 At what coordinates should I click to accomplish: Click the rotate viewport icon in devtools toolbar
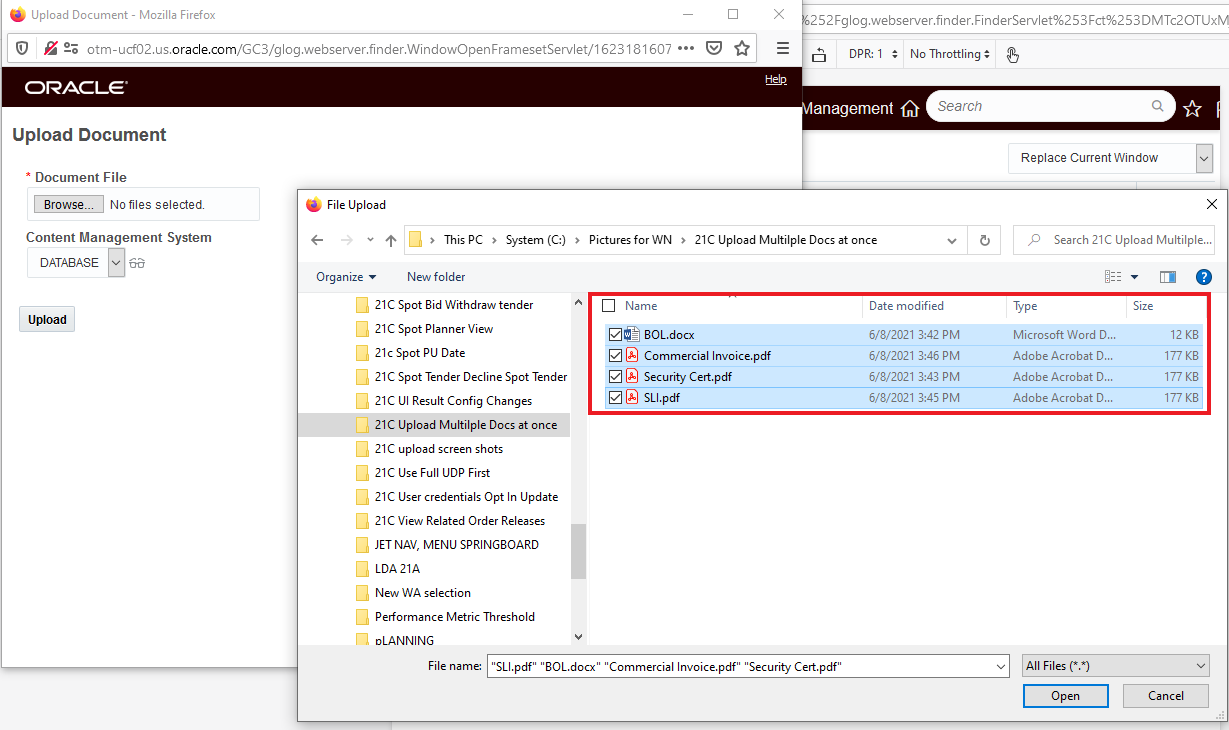pos(819,54)
